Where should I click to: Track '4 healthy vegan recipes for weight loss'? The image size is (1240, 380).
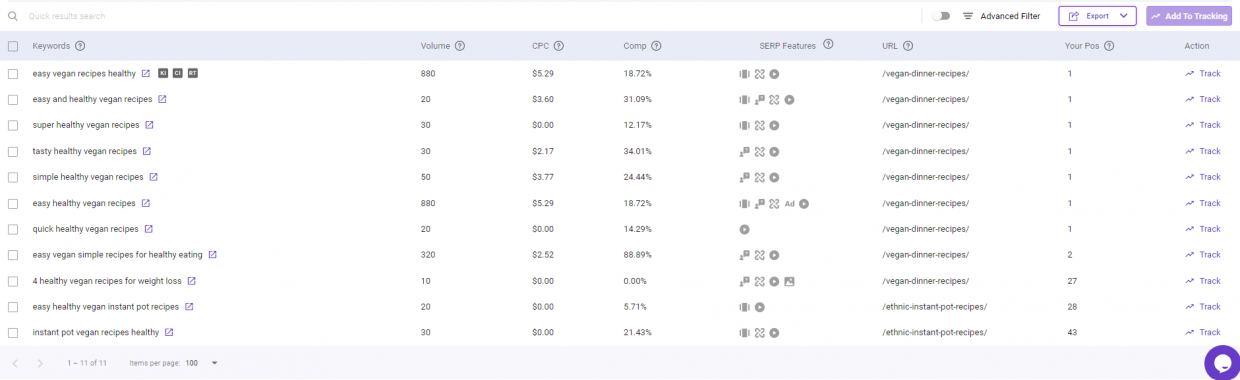[1203, 281]
